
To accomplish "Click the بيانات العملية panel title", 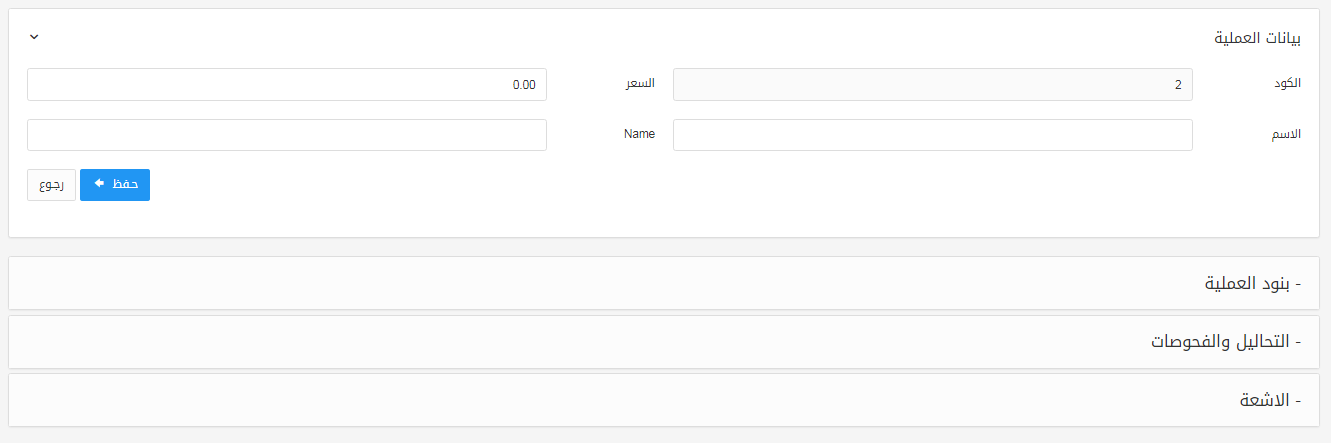I will pyautogui.click(x=1257, y=38).
